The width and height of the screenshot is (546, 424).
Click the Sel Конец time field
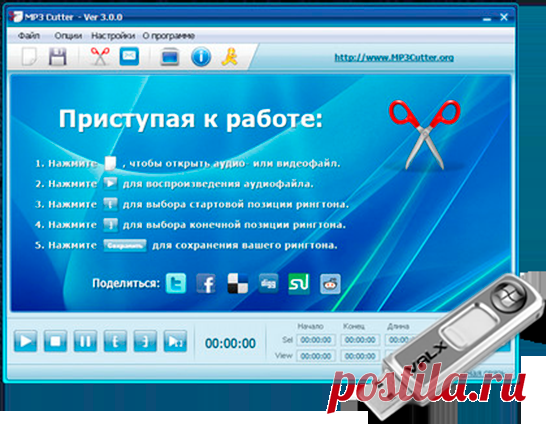point(360,340)
